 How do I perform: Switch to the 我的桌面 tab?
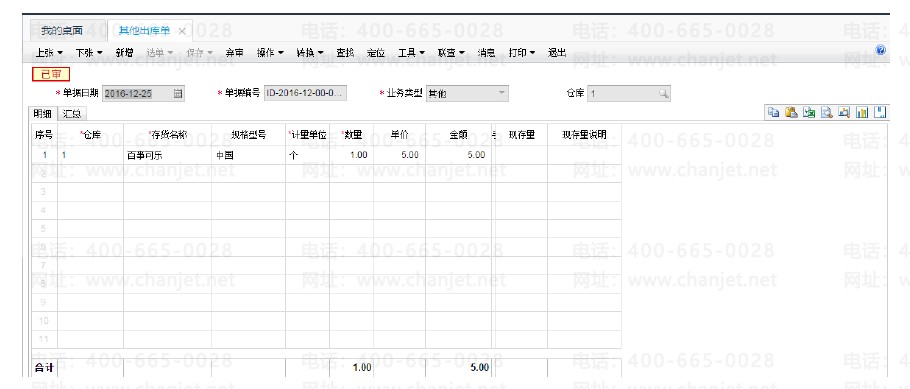[x=62, y=31]
